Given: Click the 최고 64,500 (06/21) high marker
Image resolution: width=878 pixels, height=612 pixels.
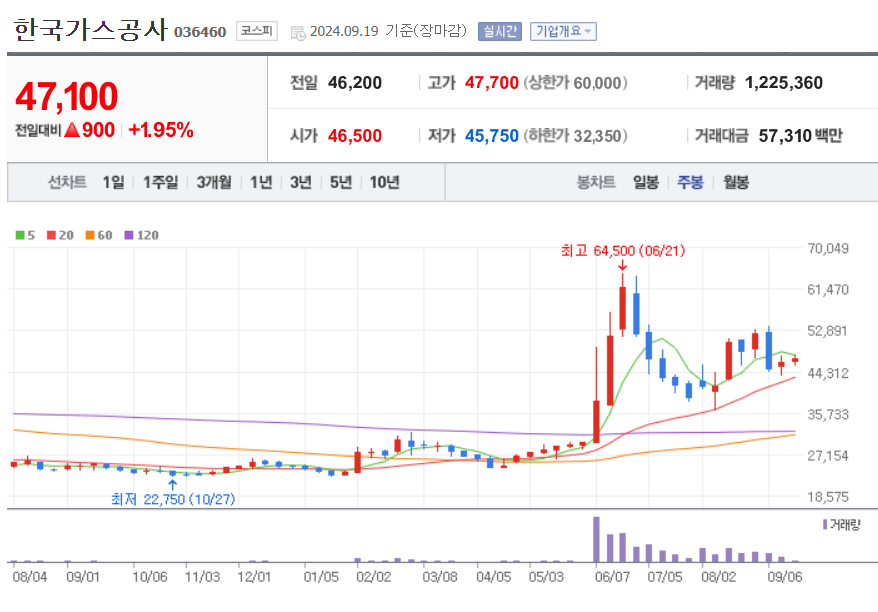Looking at the screenshot, I should (623, 251).
